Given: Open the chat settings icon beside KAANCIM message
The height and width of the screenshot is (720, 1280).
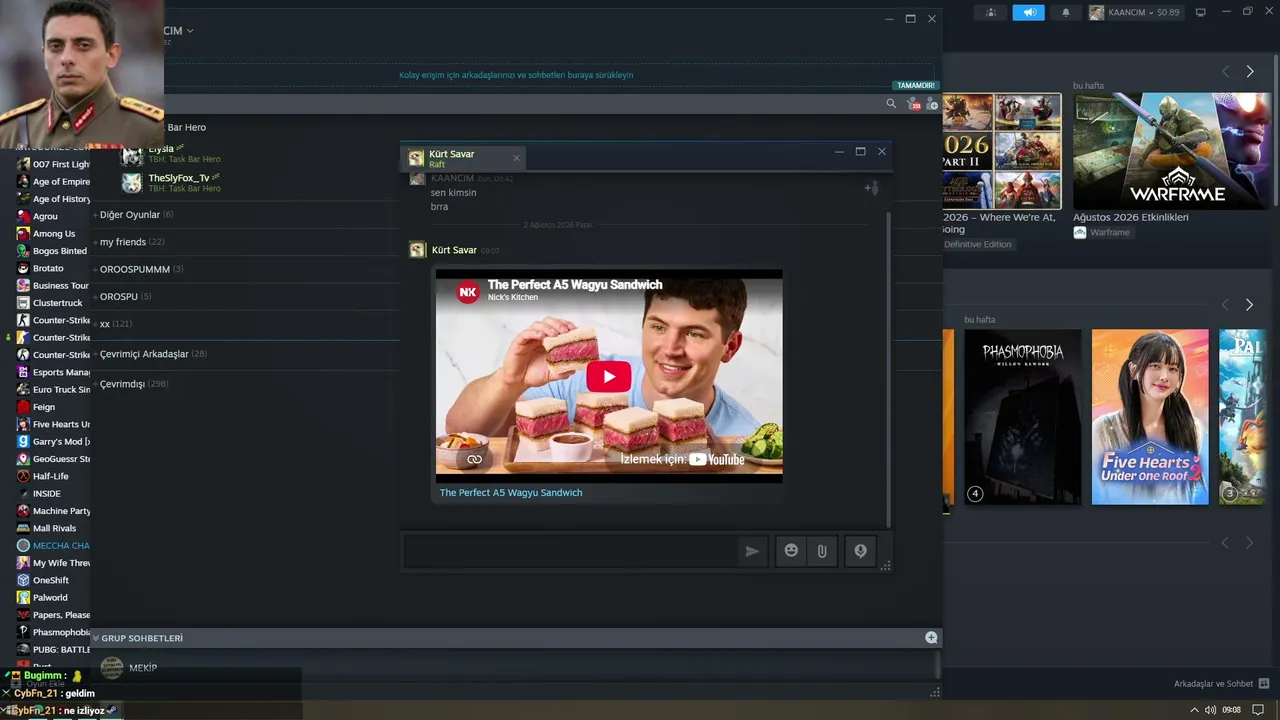Looking at the screenshot, I should click(871, 187).
